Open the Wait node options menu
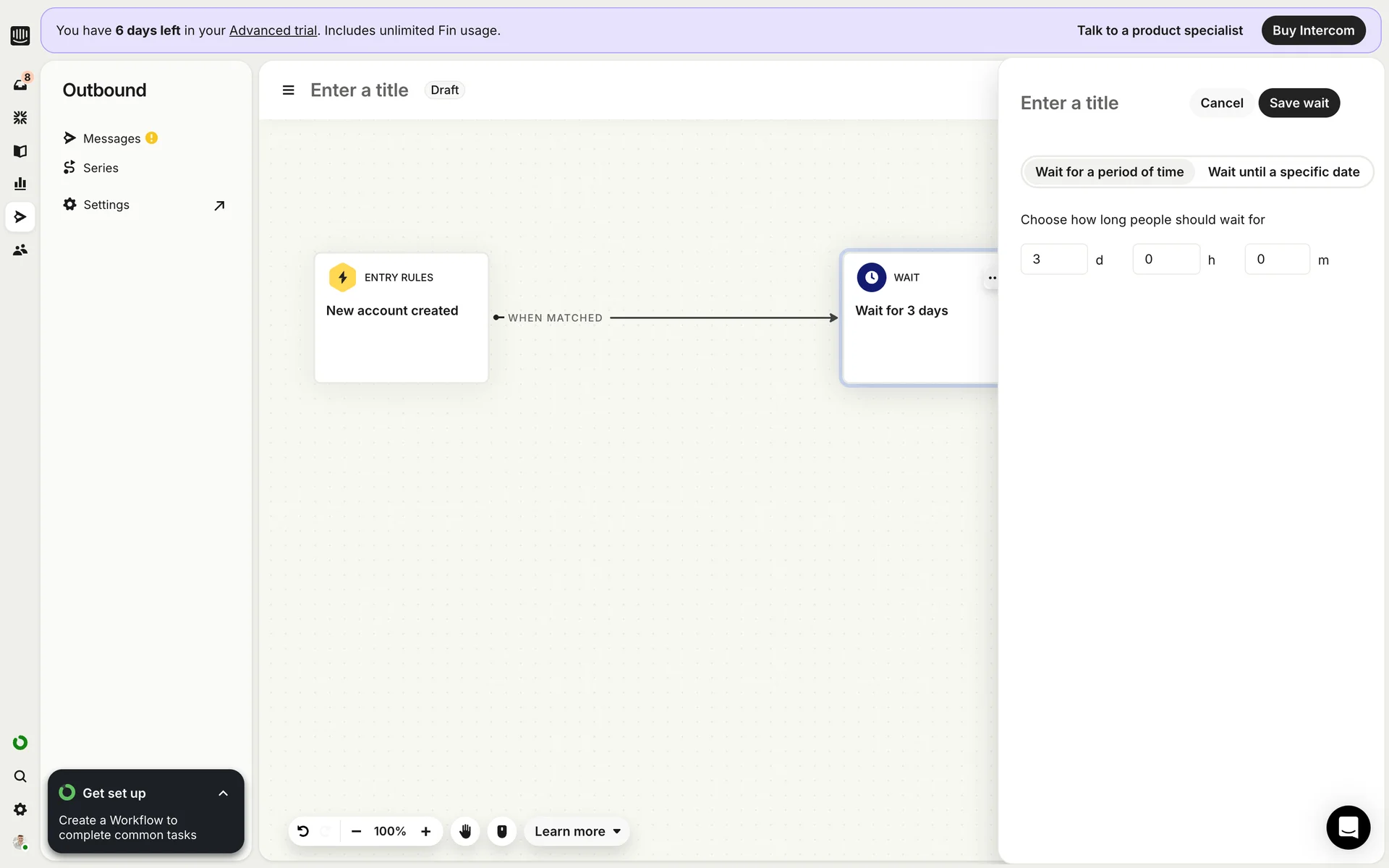This screenshot has height=868, width=1389. [992, 278]
